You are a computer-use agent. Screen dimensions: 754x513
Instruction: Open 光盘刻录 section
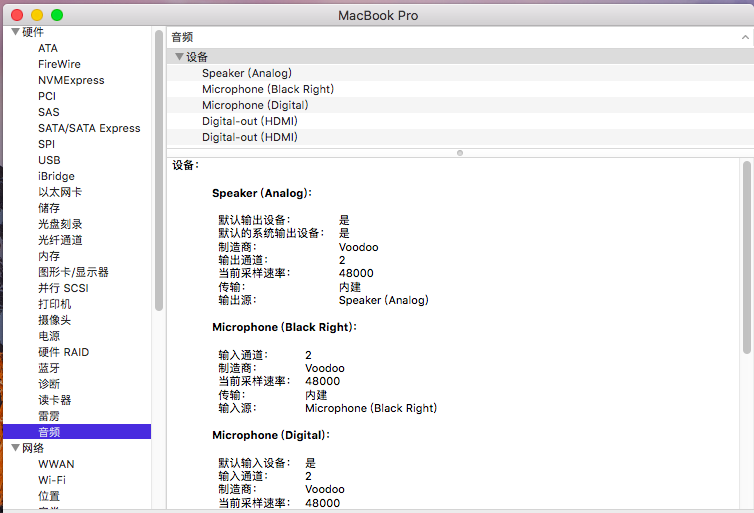click(x=60, y=224)
